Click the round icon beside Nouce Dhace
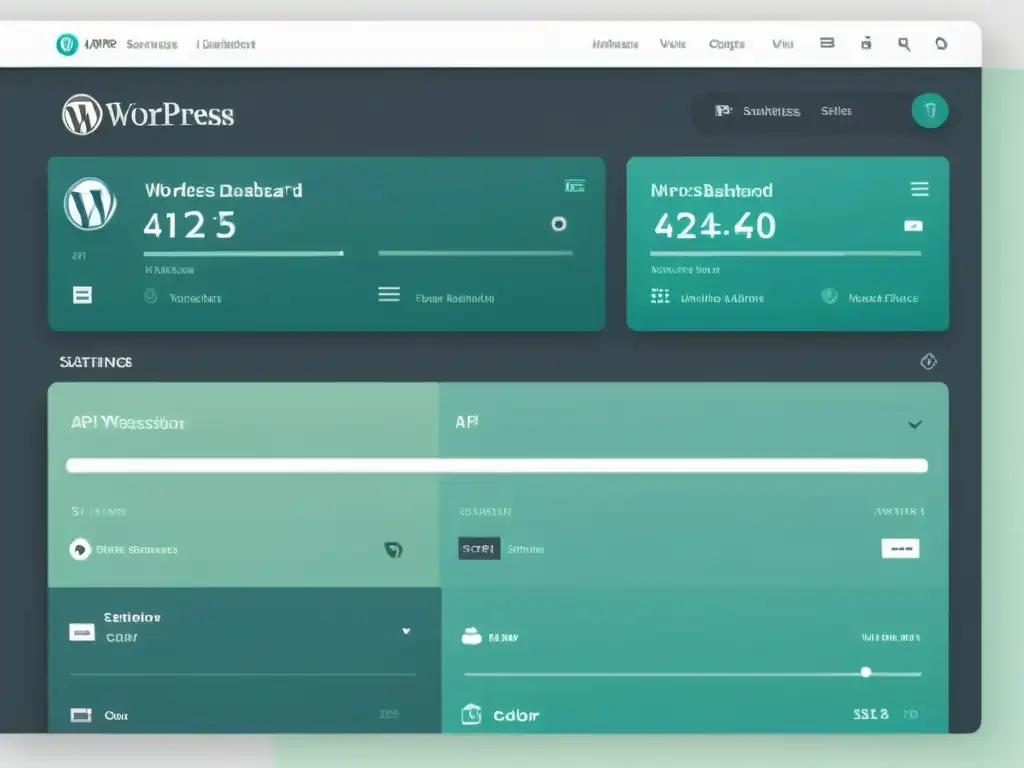The height and width of the screenshot is (768, 1024). (x=829, y=296)
